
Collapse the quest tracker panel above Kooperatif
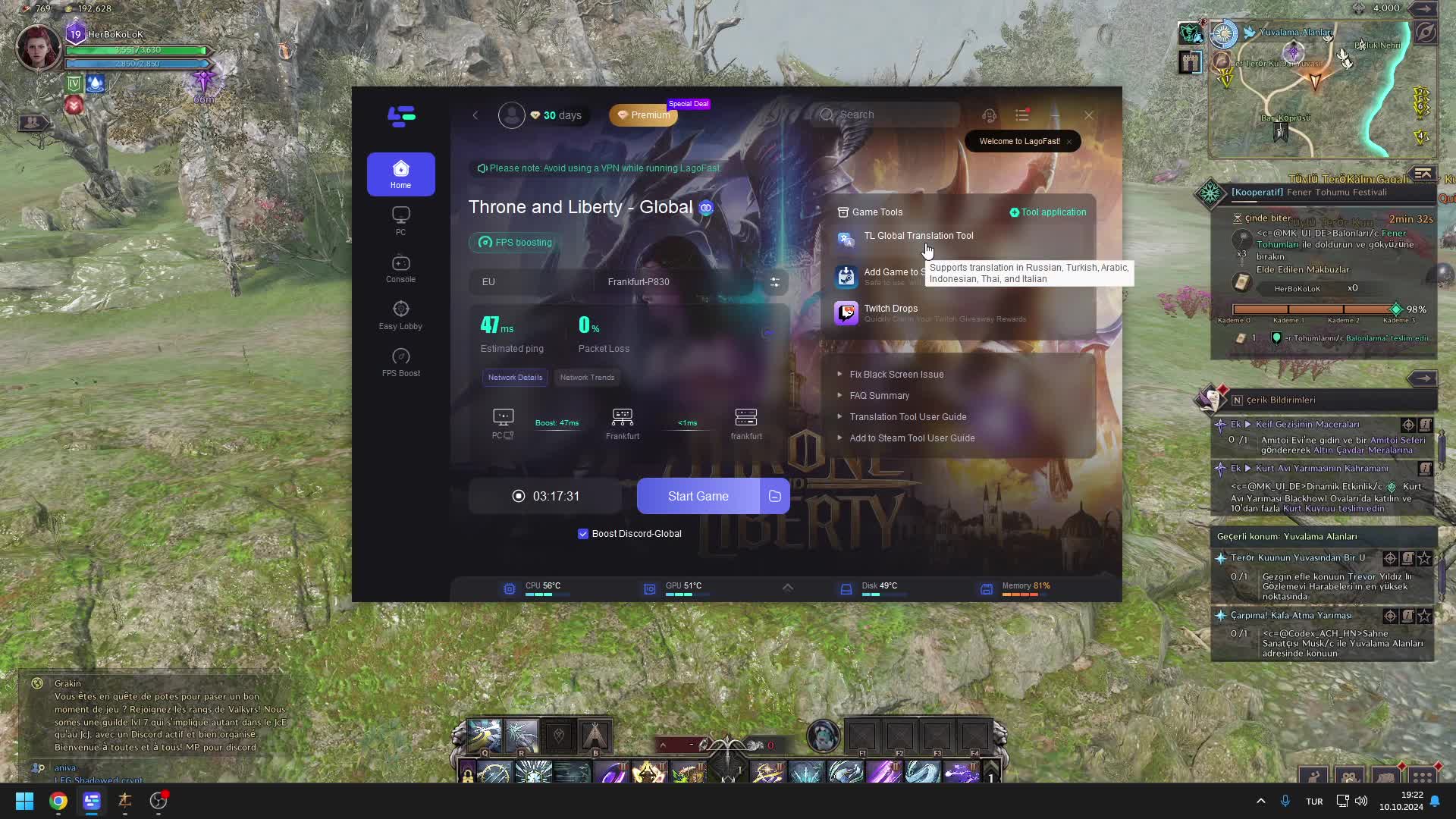(1423, 174)
